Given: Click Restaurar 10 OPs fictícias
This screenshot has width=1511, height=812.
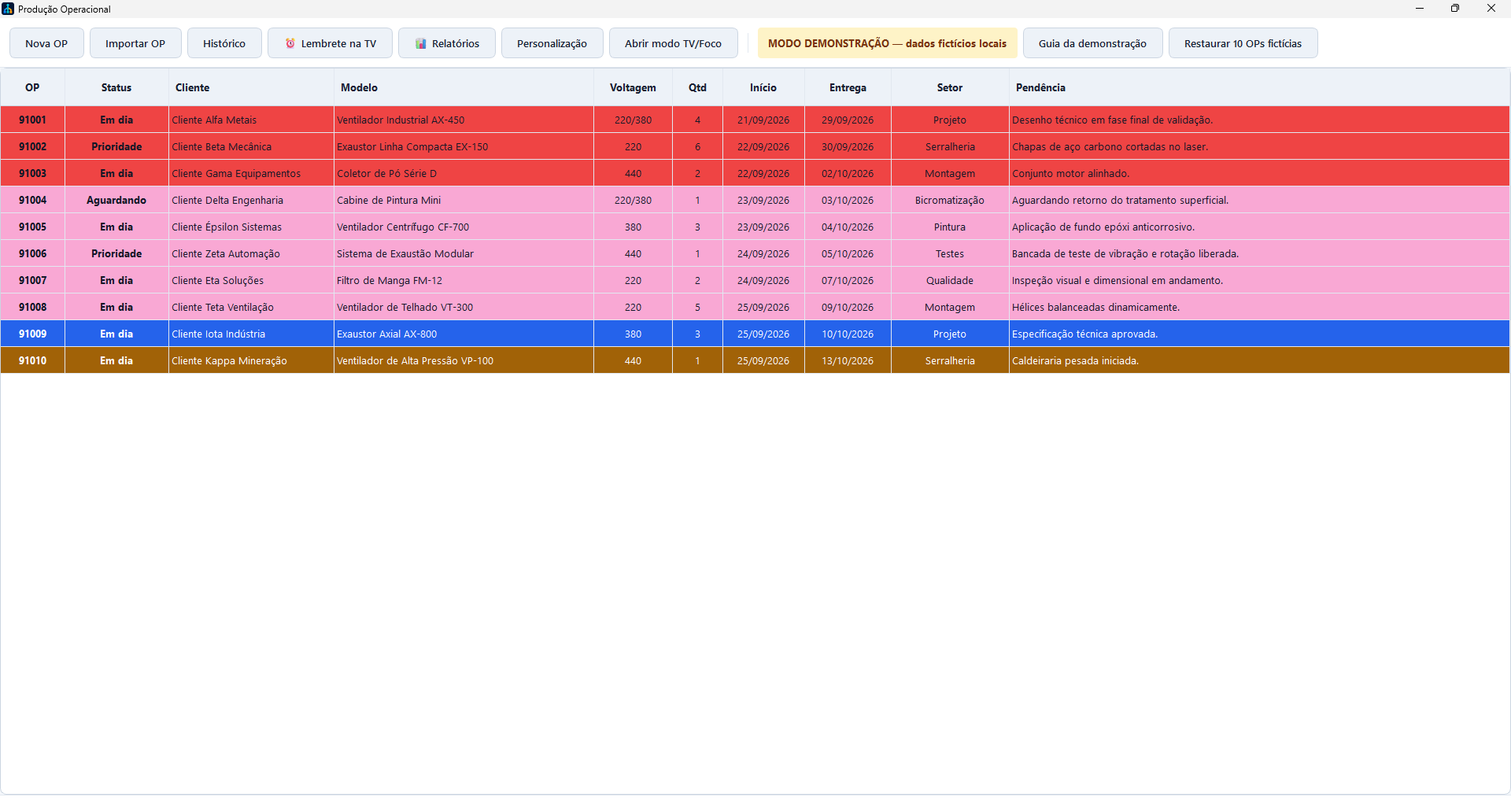Looking at the screenshot, I should pos(1243,43).
